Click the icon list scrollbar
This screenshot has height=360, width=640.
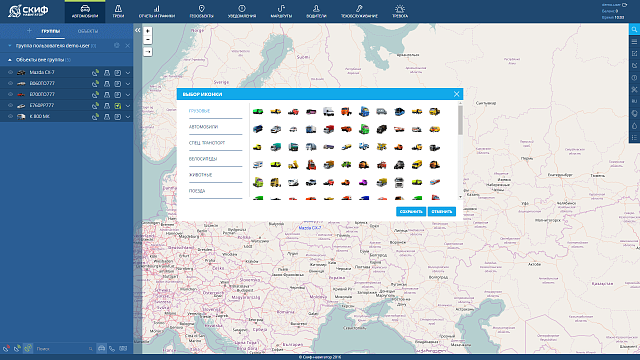[460, 120]
